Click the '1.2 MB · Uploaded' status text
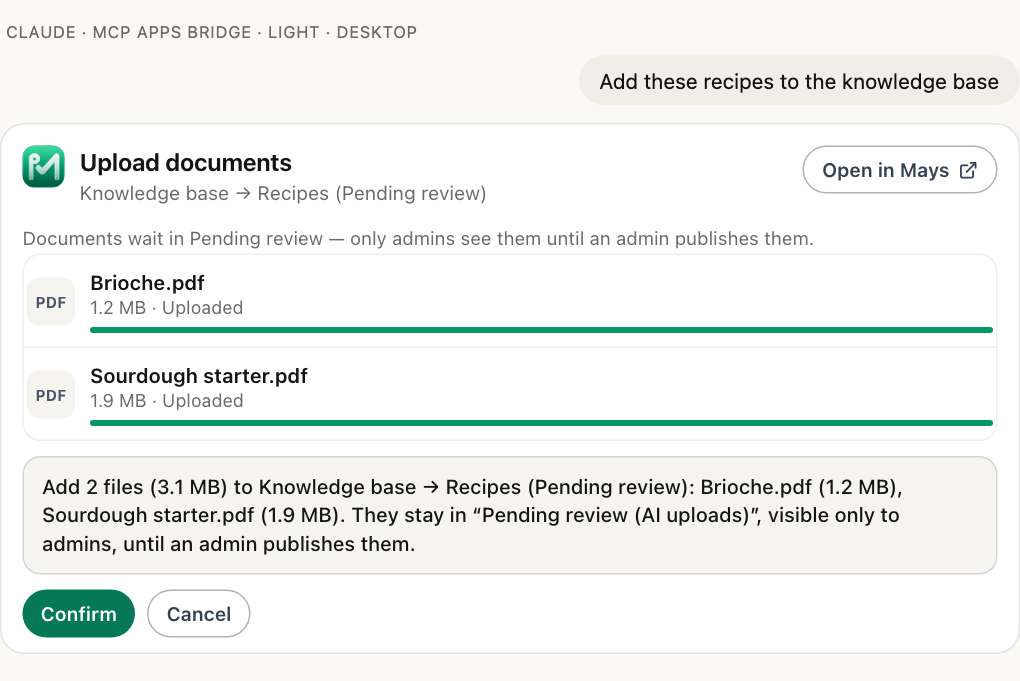The image size is (1020, 681). pos(167,308)
